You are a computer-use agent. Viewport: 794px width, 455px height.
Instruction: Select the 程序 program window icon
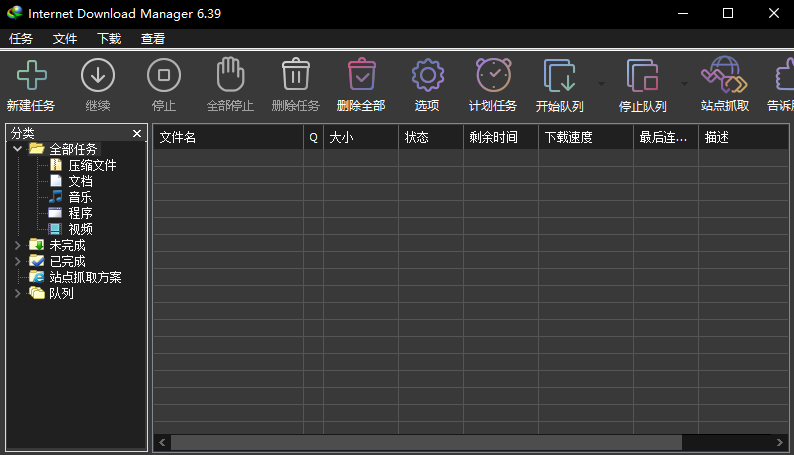(x=55, y=213)
